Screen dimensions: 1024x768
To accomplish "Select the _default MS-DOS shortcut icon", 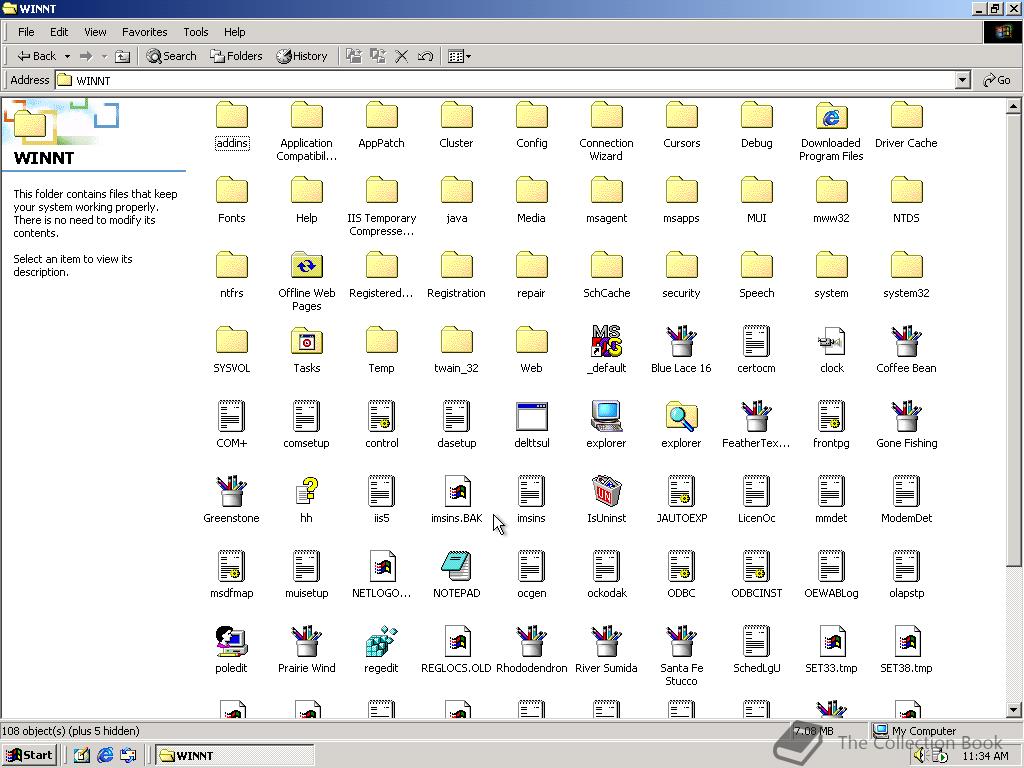I will 606,341.
